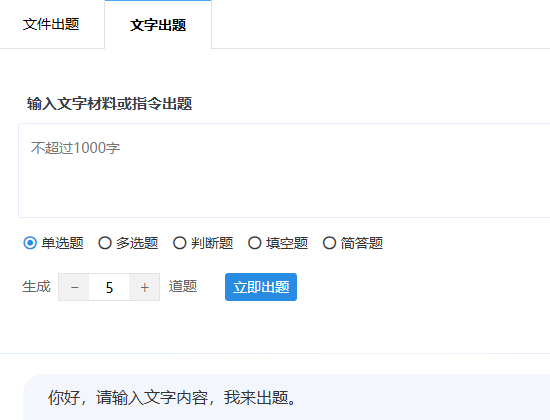Click the 立即出题 button
The image size is (550, 420).
click(261, 287)
